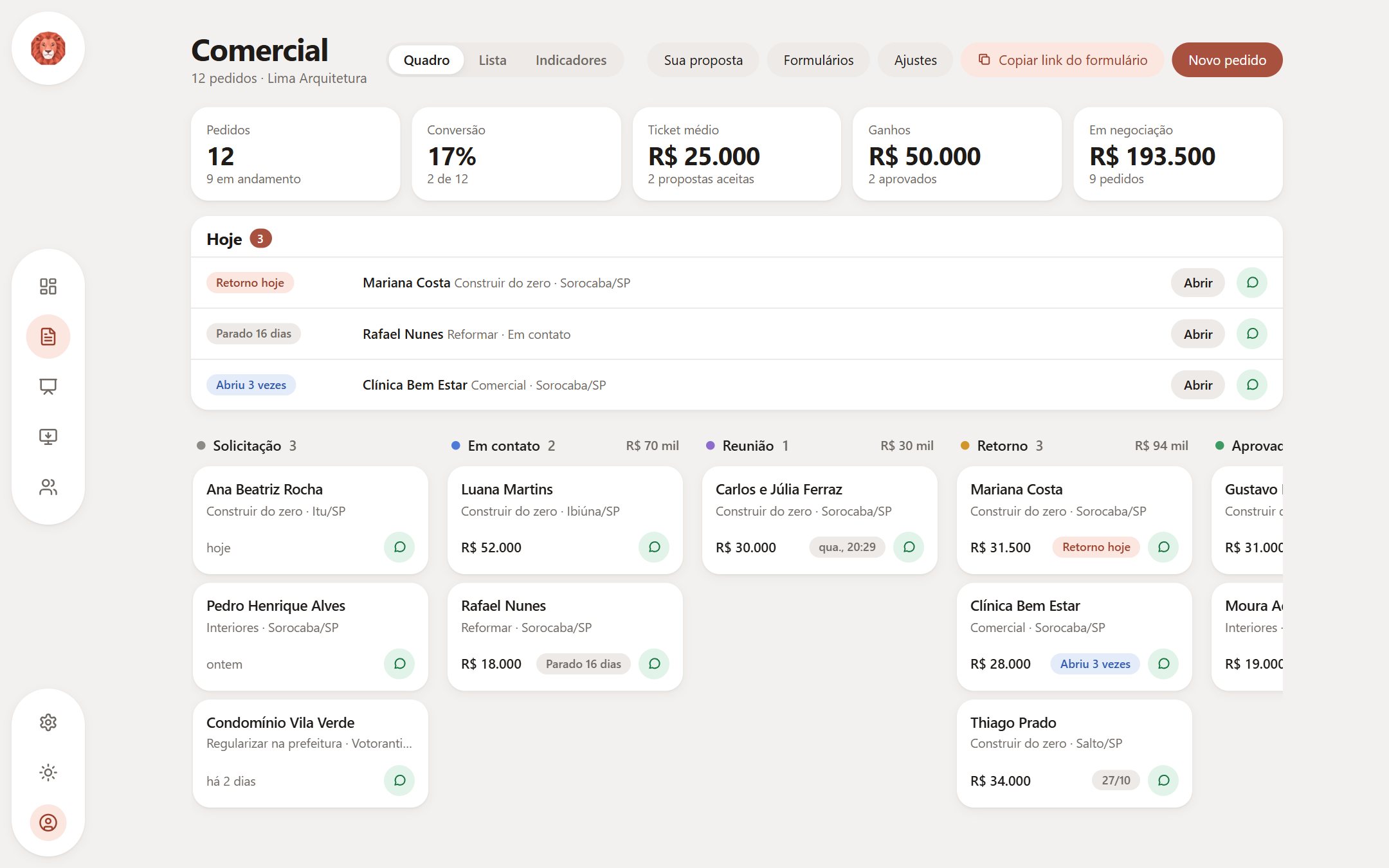
Task: Click the Retorno hoje tag on Mariana card
Action: tap(1096, 547)
